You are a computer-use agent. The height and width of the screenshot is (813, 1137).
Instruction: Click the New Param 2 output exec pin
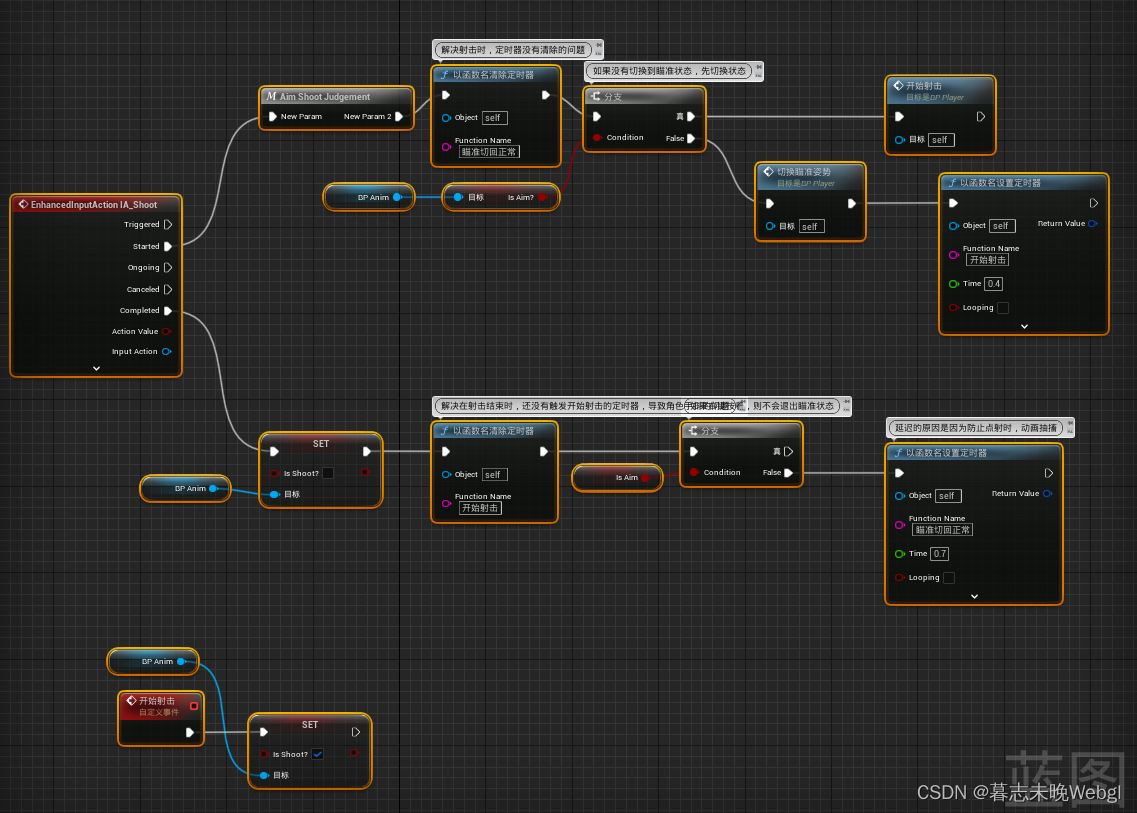click(x=399, y=116)
